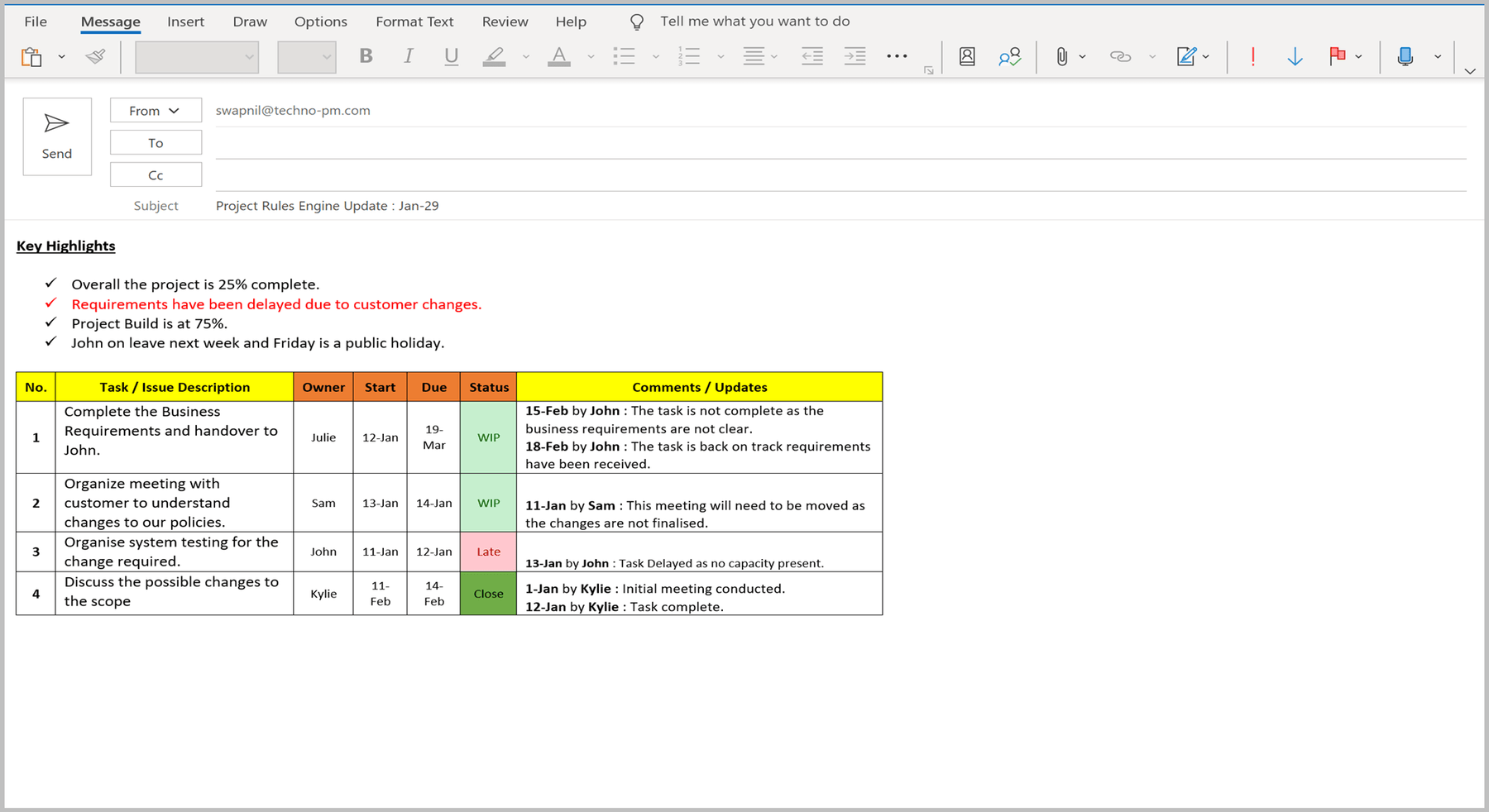Open Signature dropdown arrow
Image resolution: width=1489 pixels, height=812 pixels.
pyautogui.click(x=1206, y=57)
